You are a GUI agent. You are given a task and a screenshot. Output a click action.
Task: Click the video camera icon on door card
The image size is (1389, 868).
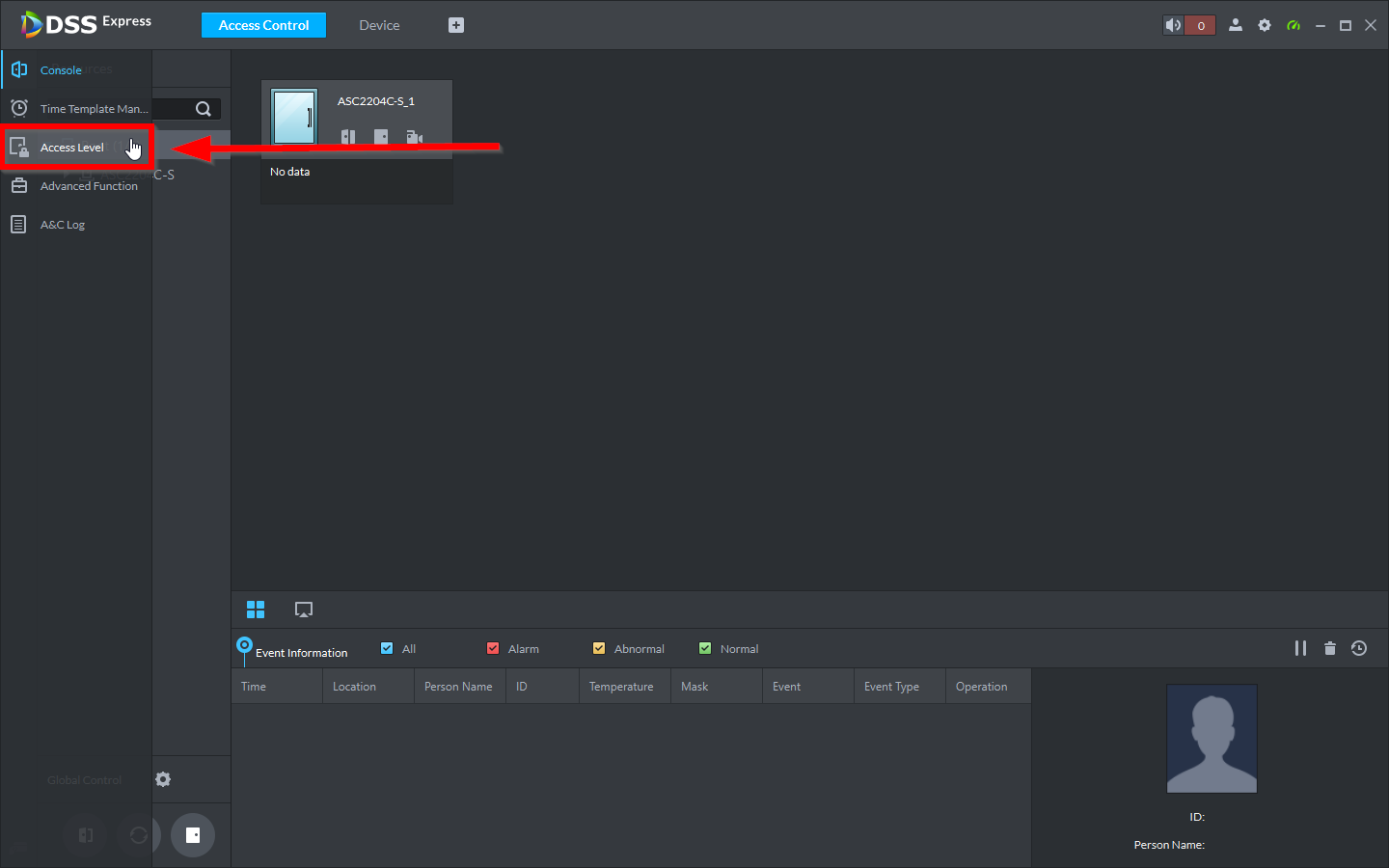click(415, 137)
